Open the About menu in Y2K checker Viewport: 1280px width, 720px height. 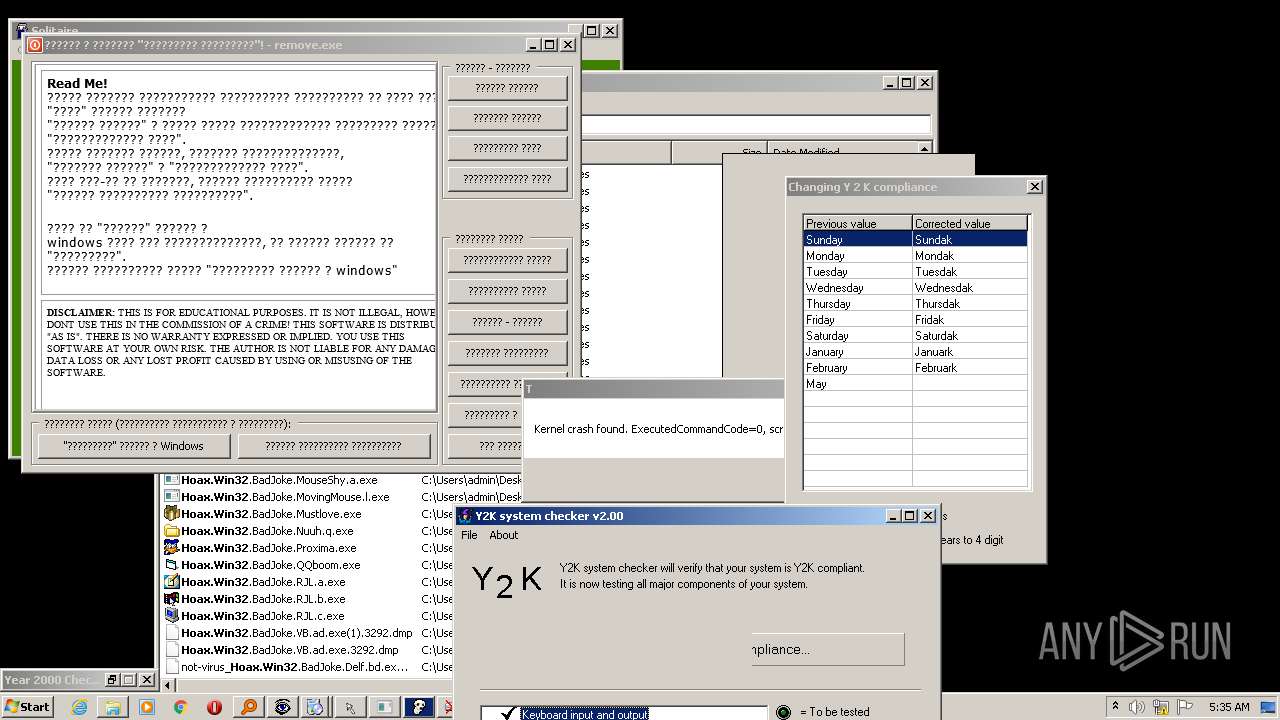point(503,535)
